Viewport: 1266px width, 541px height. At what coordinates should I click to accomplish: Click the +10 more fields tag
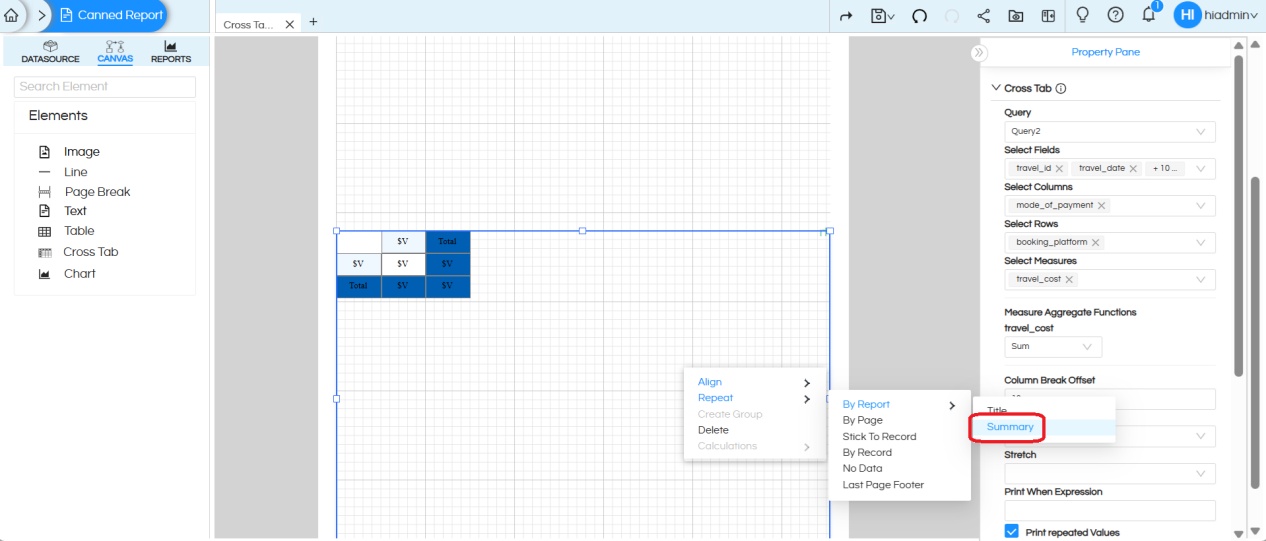point(1166,169)
